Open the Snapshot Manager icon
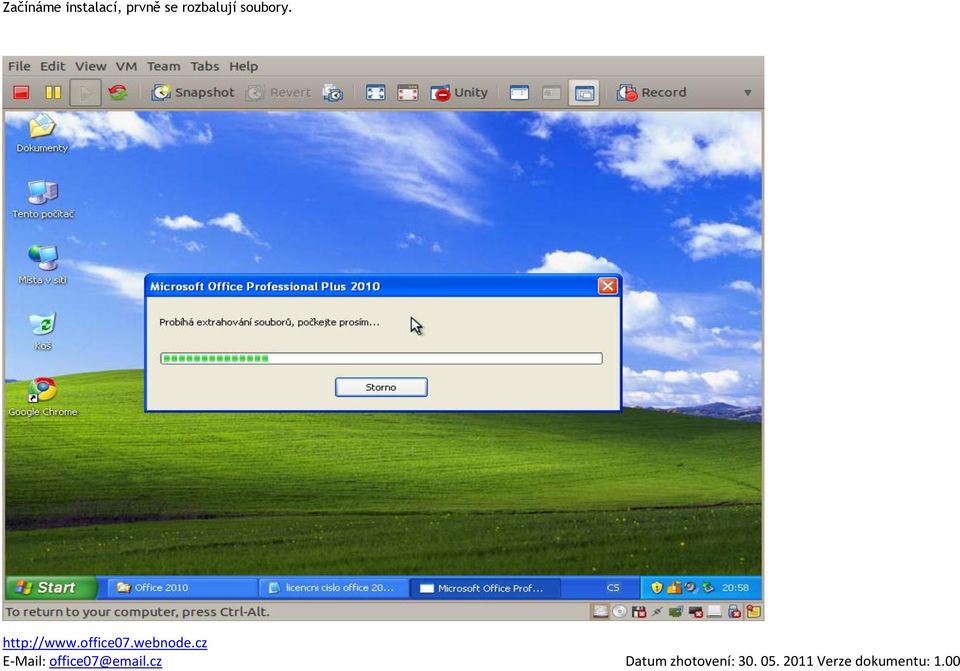The height and width of the screenshot is (671, 960). coord(333,92)
